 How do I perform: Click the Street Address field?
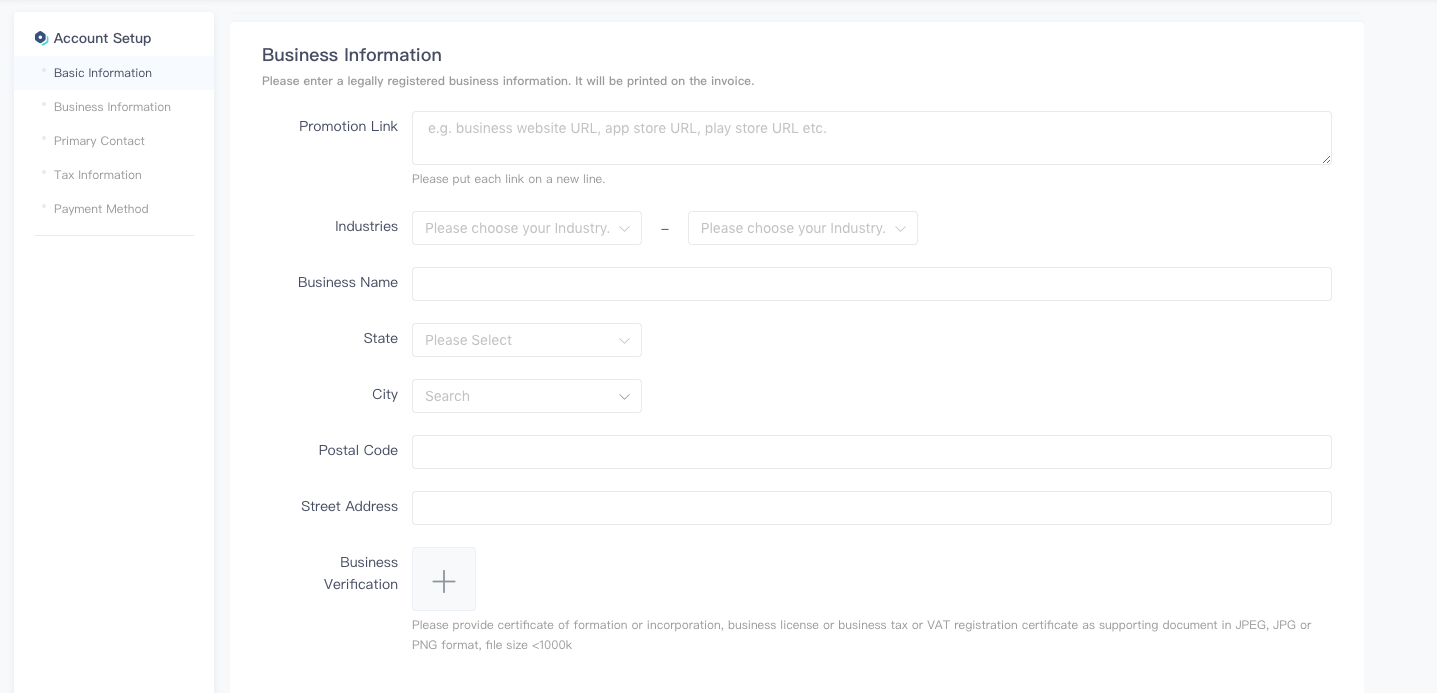point(870,508)
